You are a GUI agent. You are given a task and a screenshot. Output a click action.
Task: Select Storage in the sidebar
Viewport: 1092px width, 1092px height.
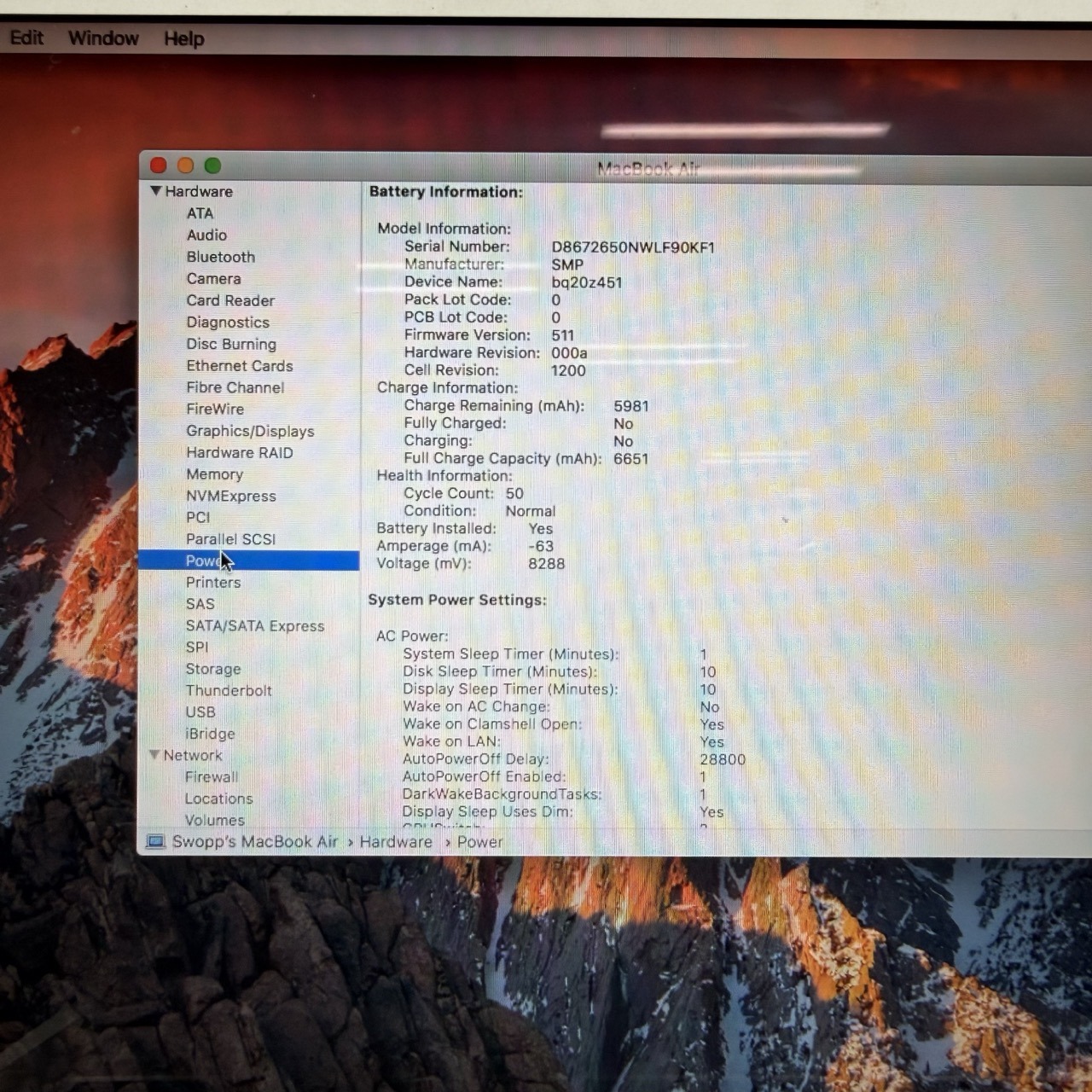(213, 670)
